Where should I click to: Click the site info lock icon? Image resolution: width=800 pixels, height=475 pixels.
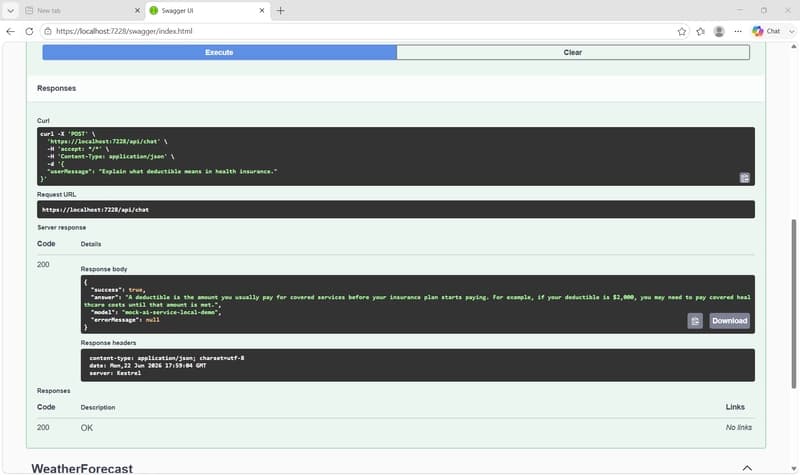(48, 31)
